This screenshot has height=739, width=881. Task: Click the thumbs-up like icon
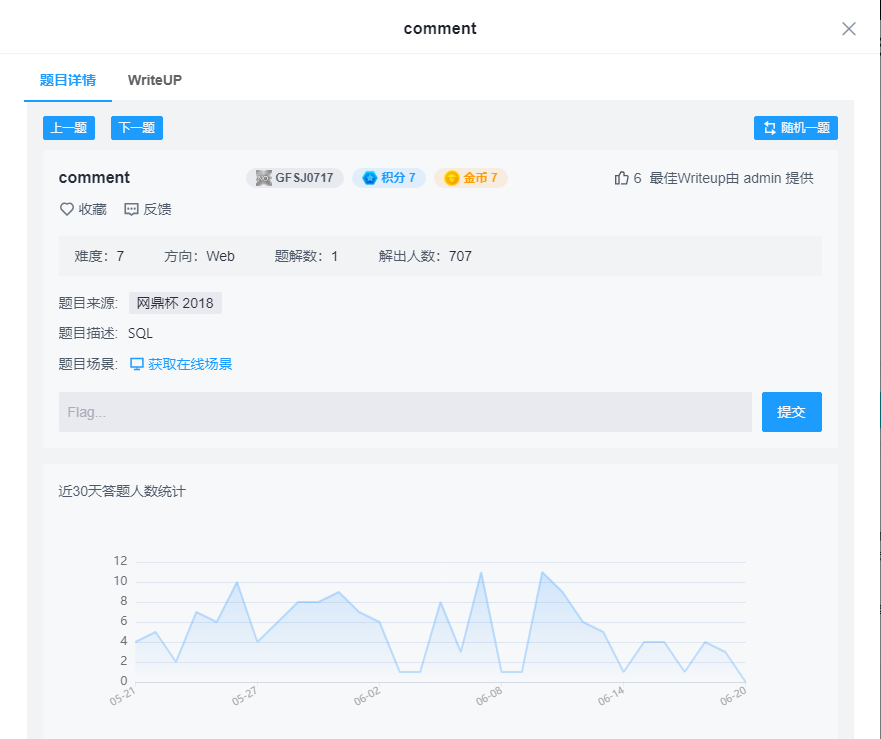[621, 178]
